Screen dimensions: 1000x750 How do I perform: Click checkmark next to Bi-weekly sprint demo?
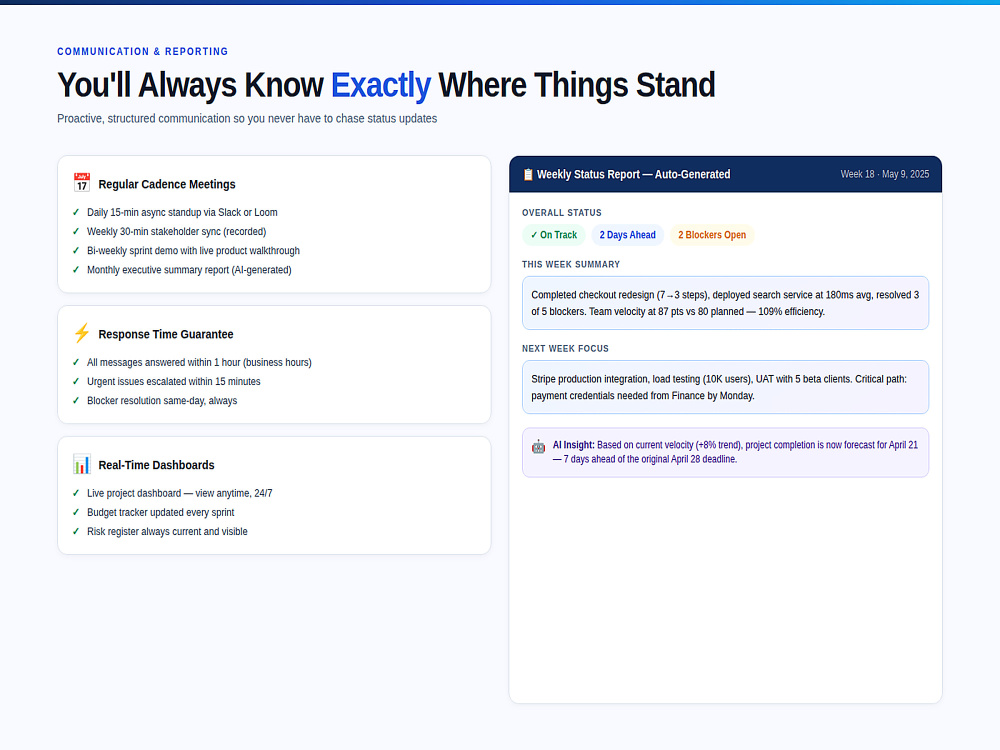[x=76, y=251]
